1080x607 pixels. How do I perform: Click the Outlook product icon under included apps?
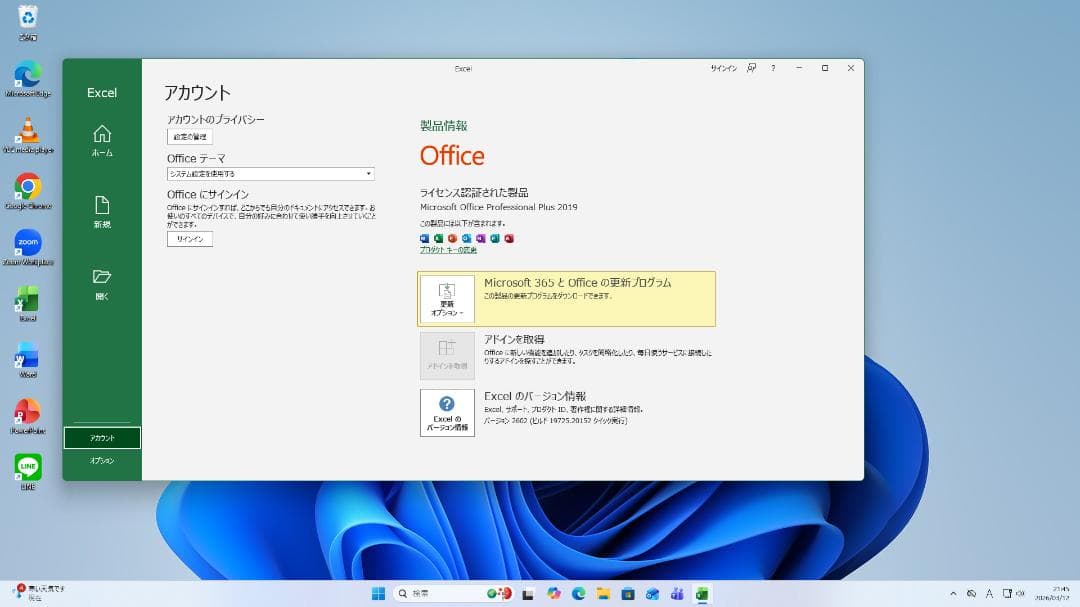tap(466, 238)
